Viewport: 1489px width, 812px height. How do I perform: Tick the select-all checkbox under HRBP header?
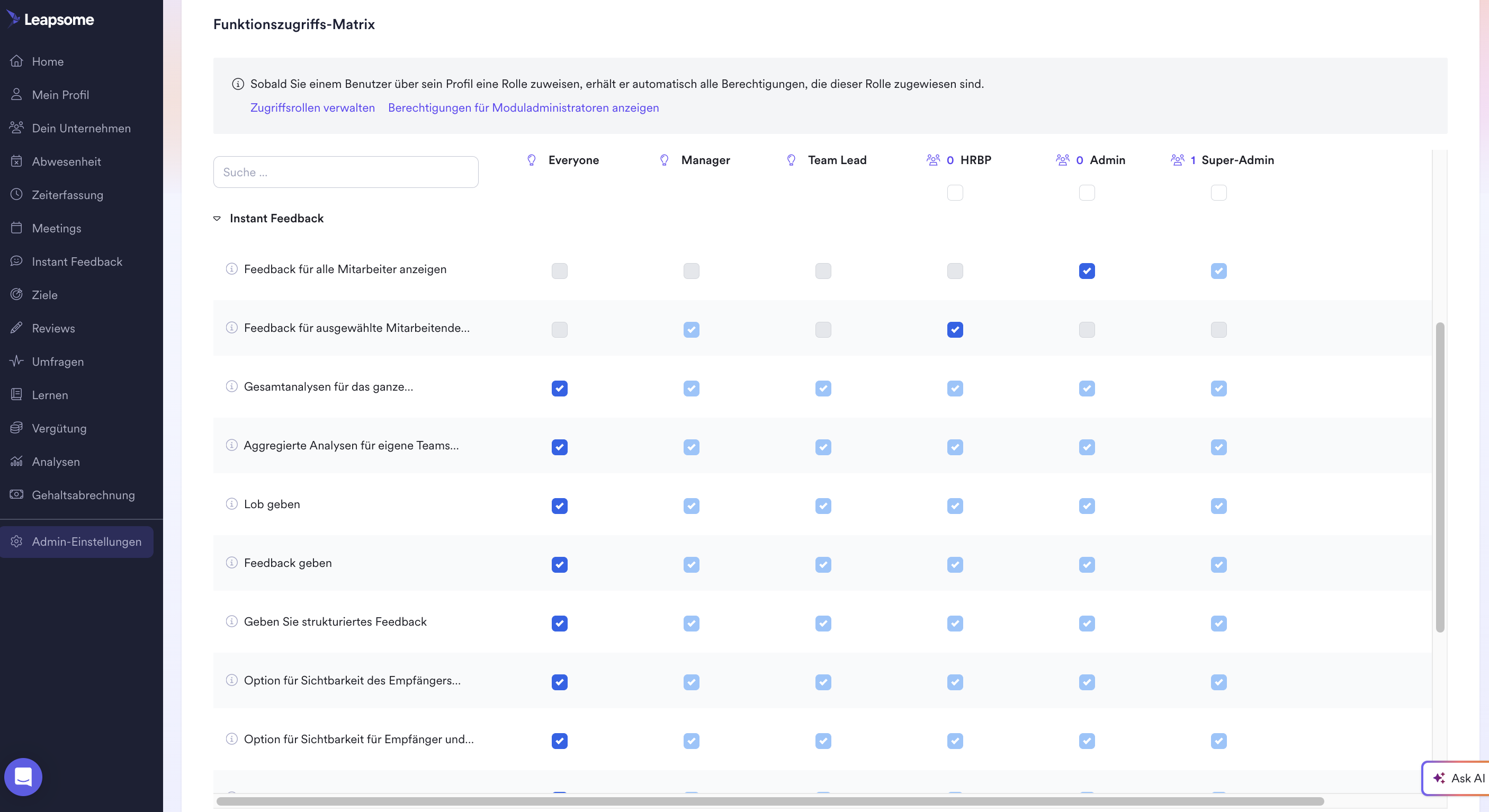coord(955,193)
